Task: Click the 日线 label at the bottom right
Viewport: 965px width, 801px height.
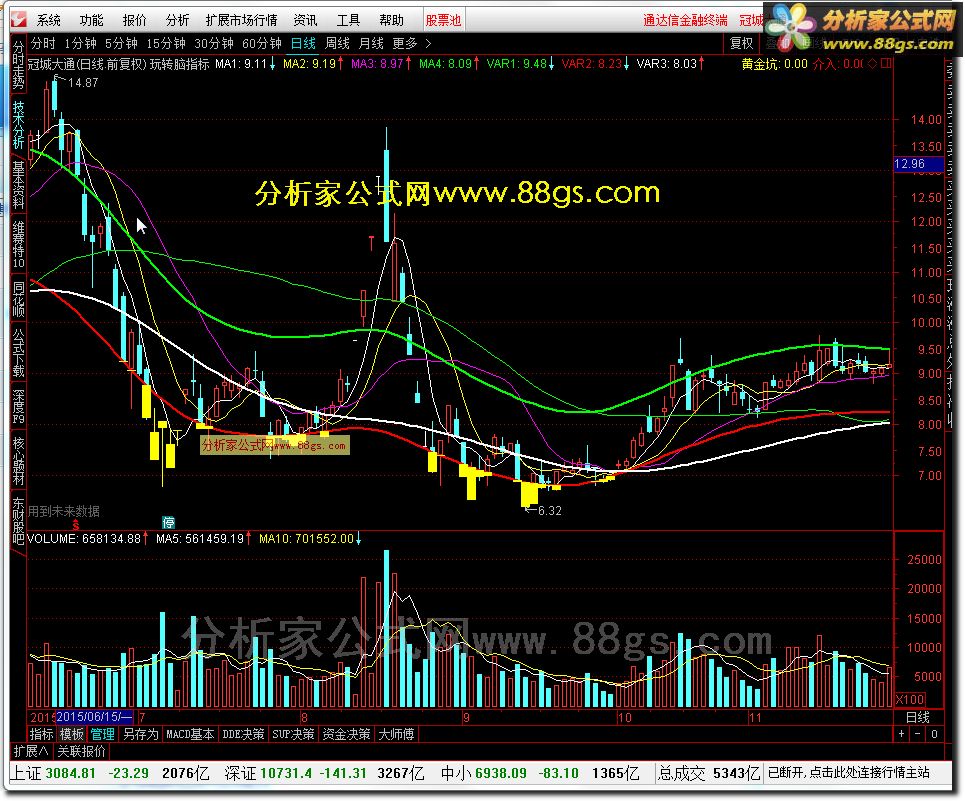Action: pyautogui.click(x=918, y=717)
